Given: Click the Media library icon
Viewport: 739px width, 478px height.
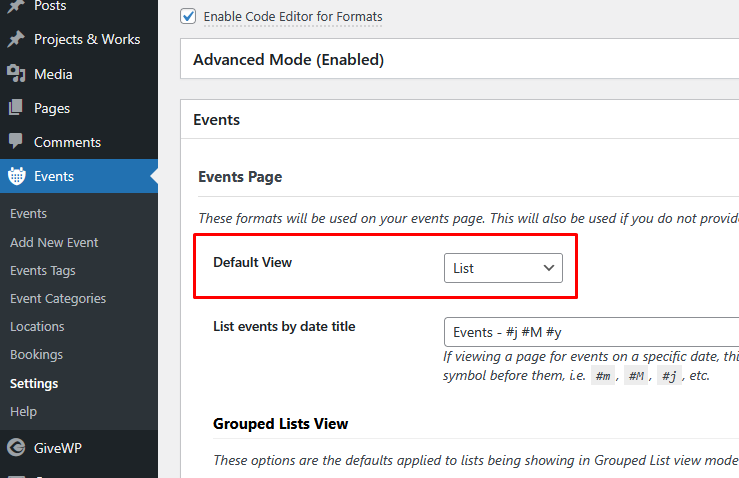Looking at the screenshot, I should point(16,74).
